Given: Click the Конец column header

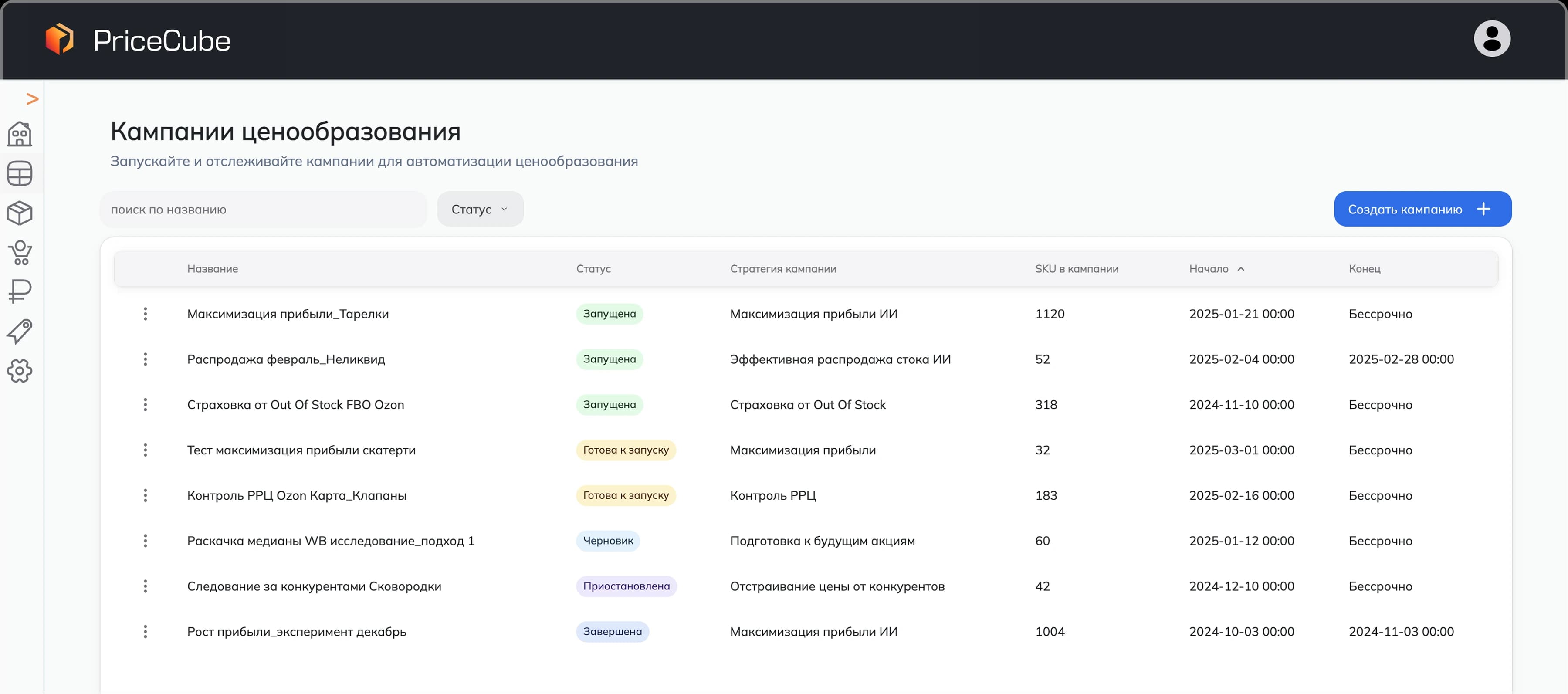Looking at the screenshot, I should (x=1364, y=269).
